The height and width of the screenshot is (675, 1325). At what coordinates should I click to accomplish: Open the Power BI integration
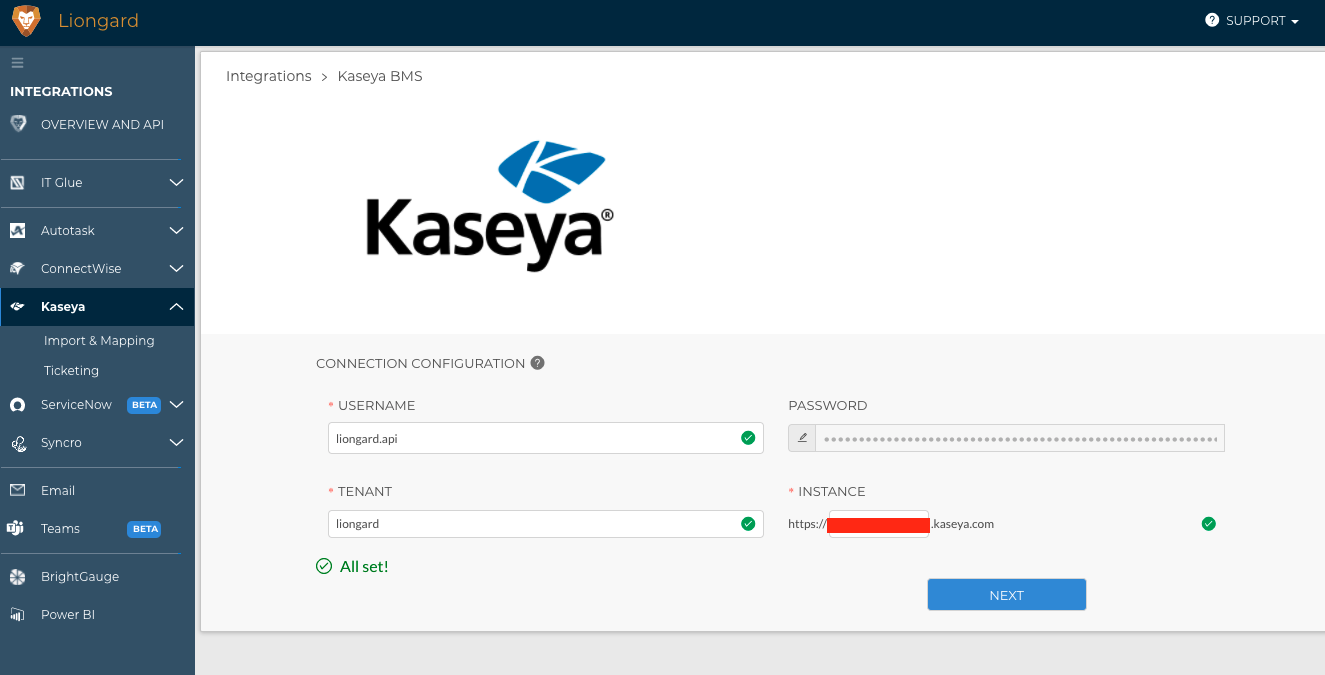[68, 615]
